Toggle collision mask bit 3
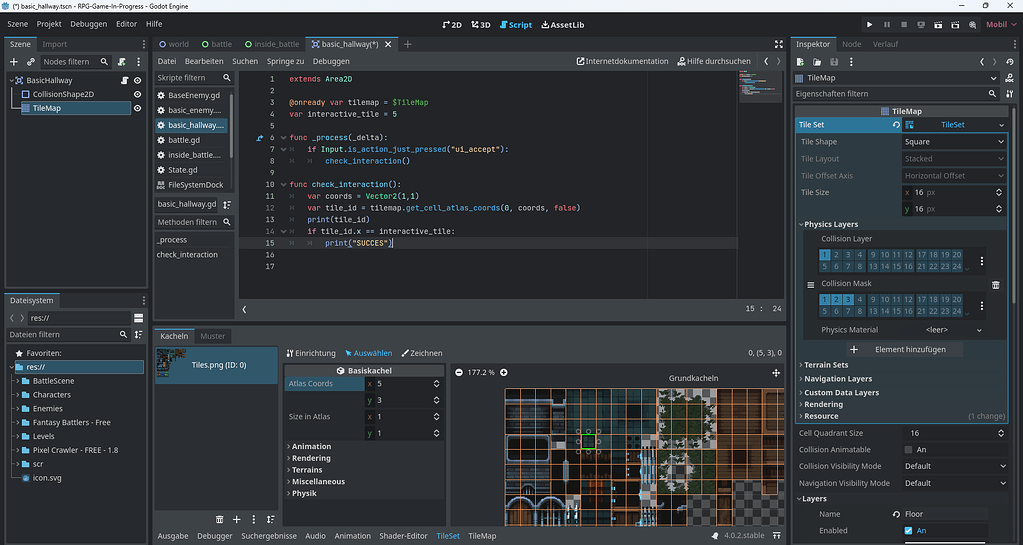 (x=848, y=300)
